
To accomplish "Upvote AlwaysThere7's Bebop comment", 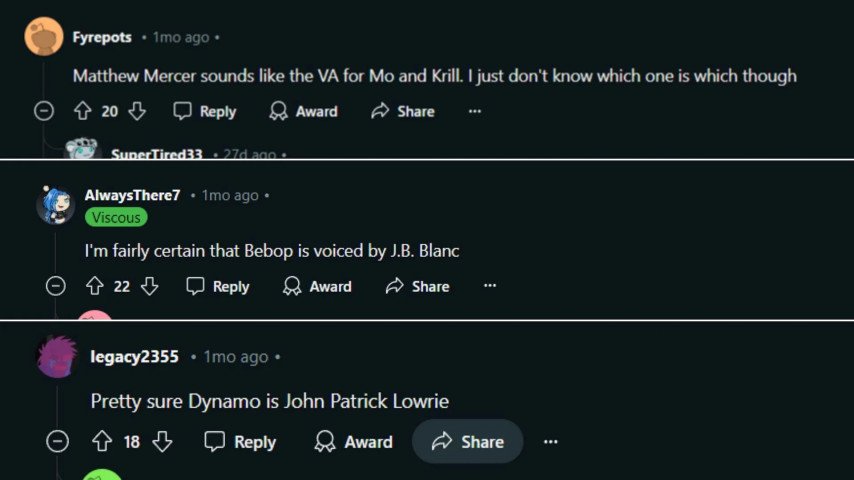I will [95, 286].
